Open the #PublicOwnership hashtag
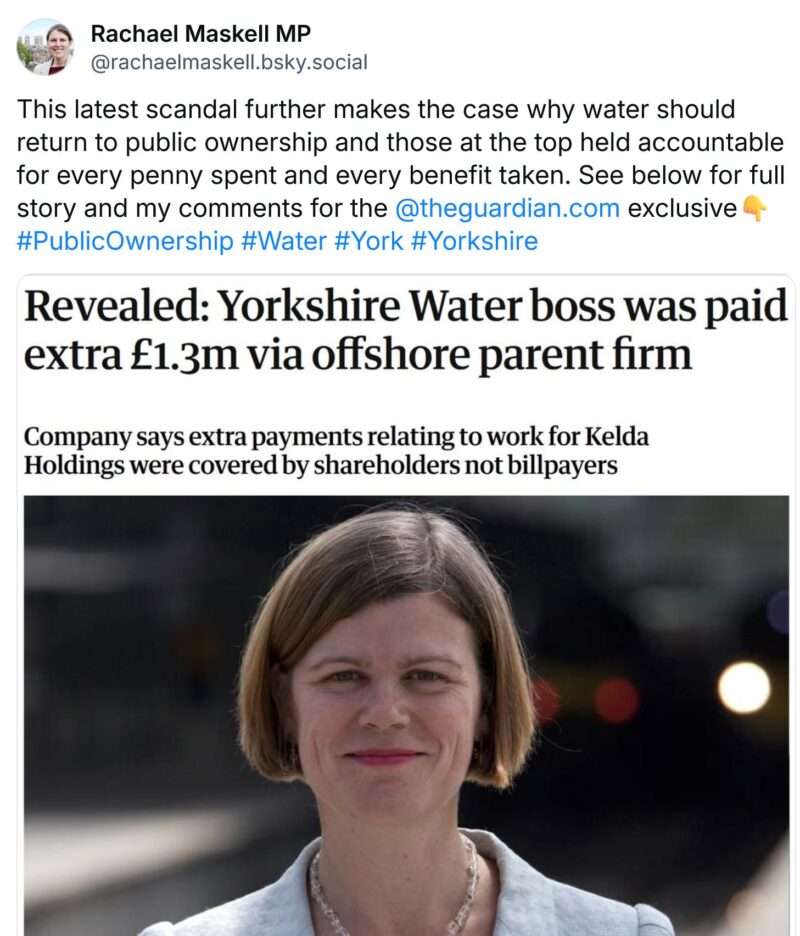Image resolution: width=800 pixels, height=936 pixels. [x=124, y=241]
